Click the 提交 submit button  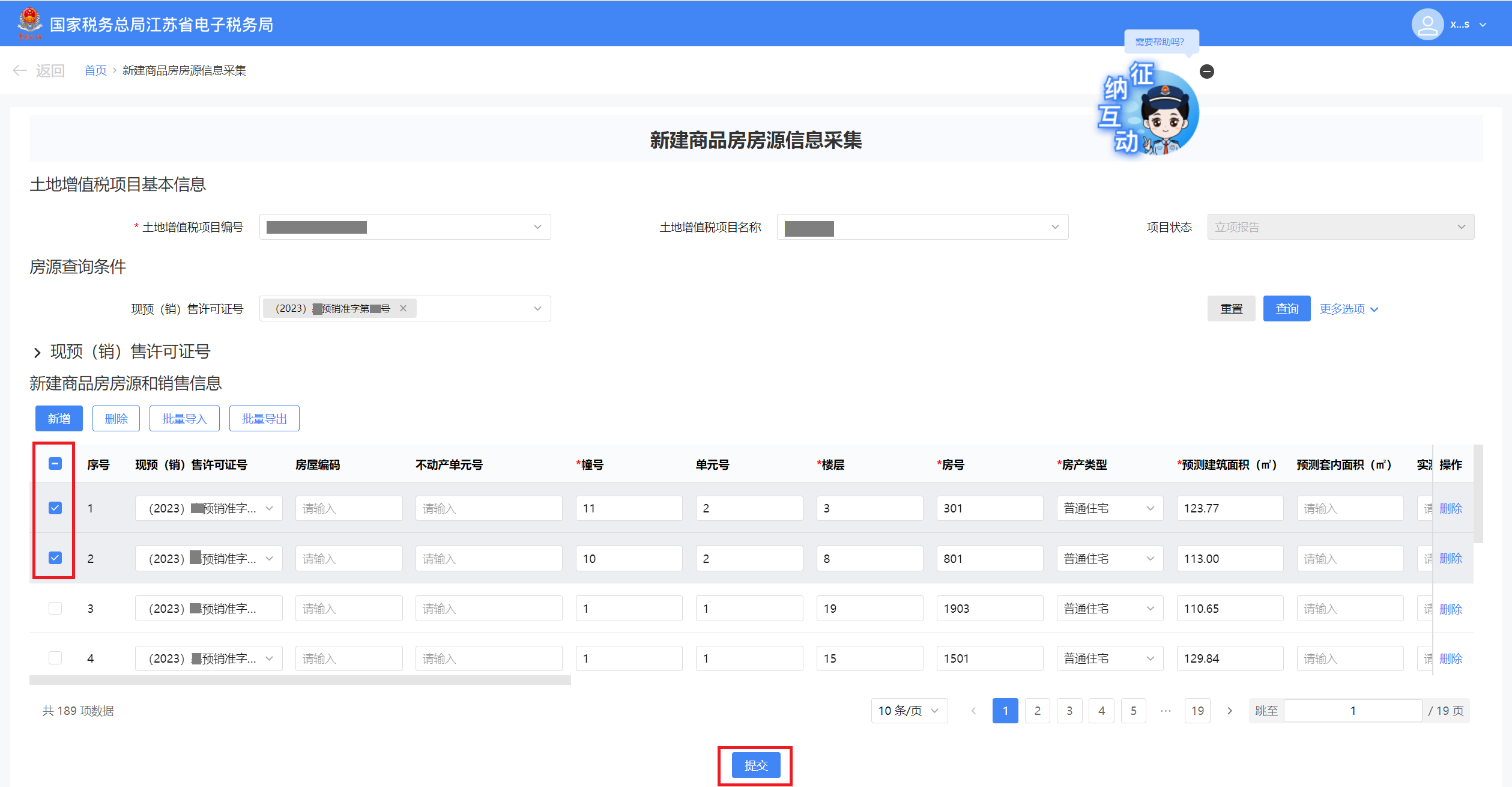(755, 765)
